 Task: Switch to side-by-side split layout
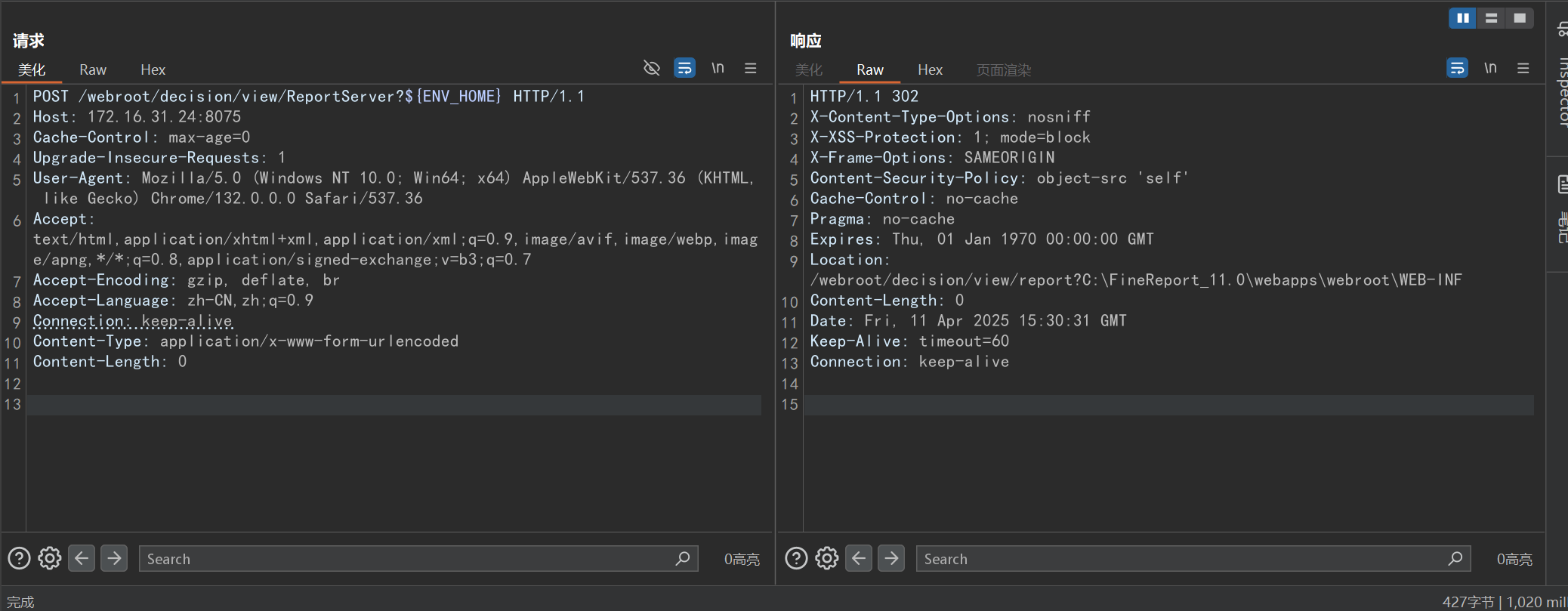(x=1462, y=18)
